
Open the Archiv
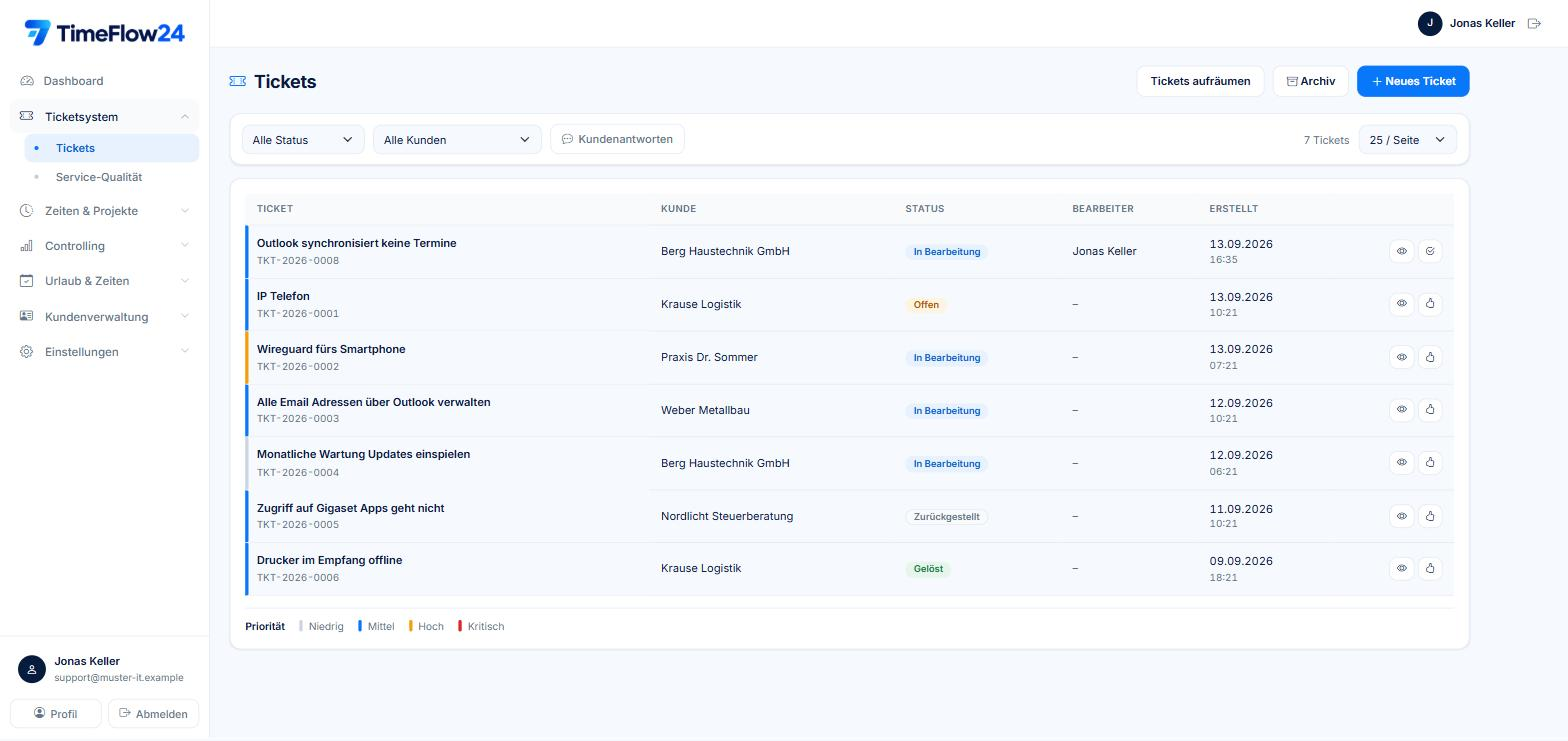click(1310, 81)
